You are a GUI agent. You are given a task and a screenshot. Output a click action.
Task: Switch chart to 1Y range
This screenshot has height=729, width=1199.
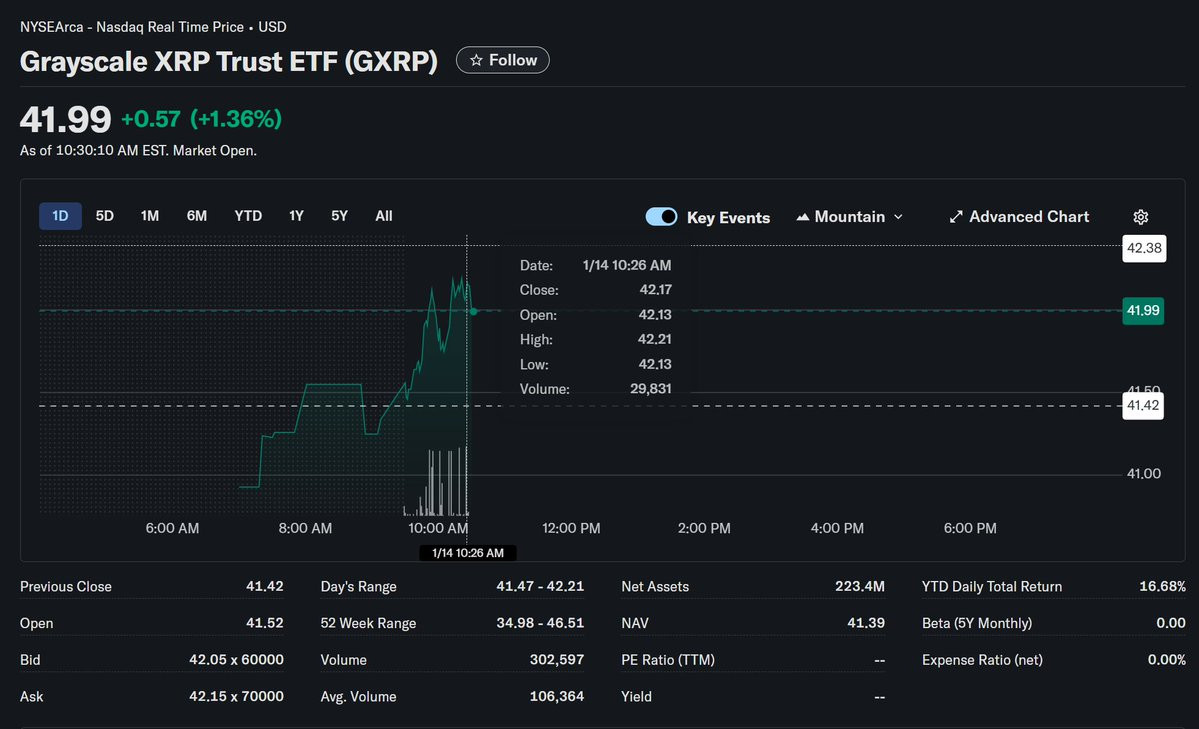tap(297, 216)
